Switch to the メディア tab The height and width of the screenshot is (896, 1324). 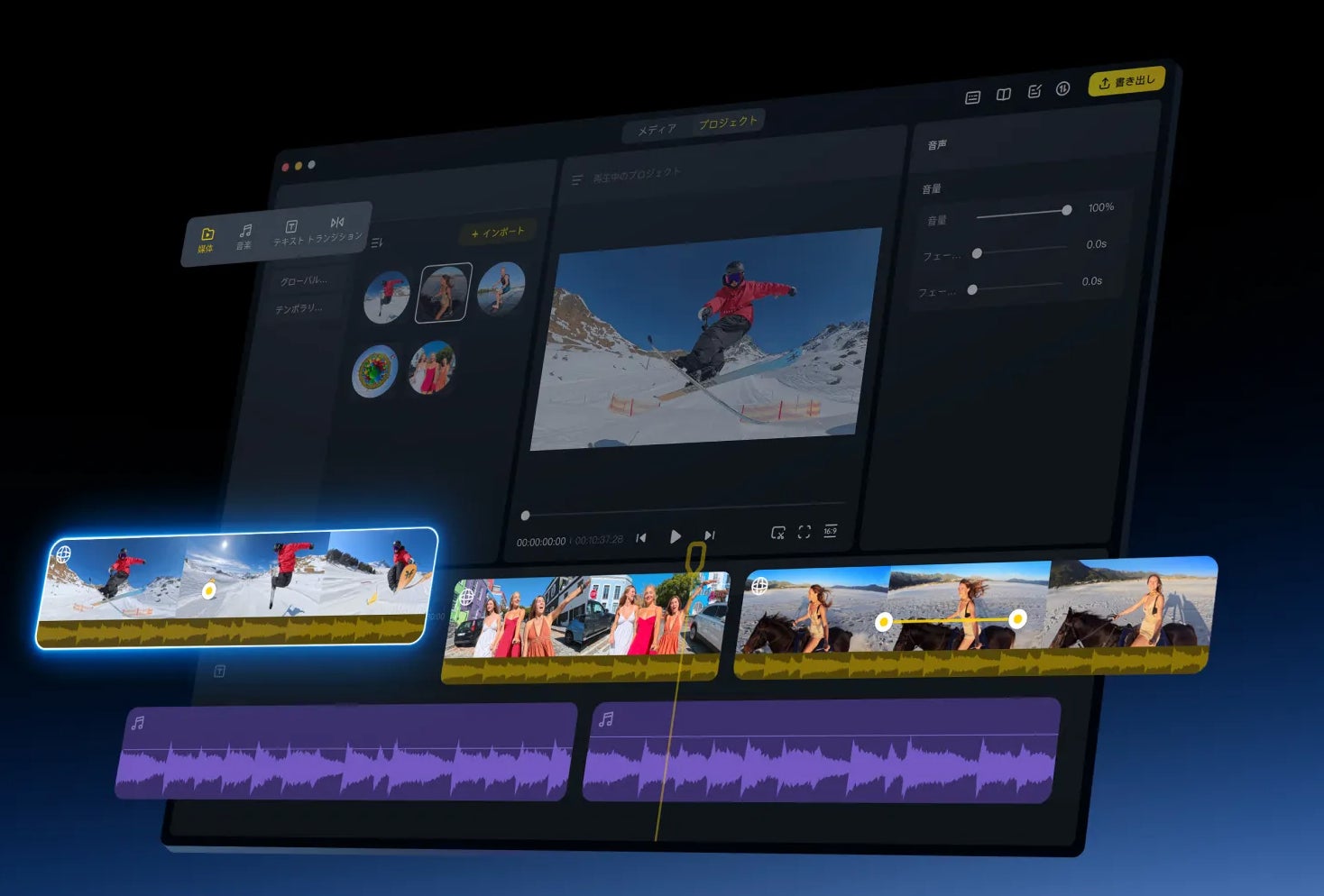click(x=657, y=130)
